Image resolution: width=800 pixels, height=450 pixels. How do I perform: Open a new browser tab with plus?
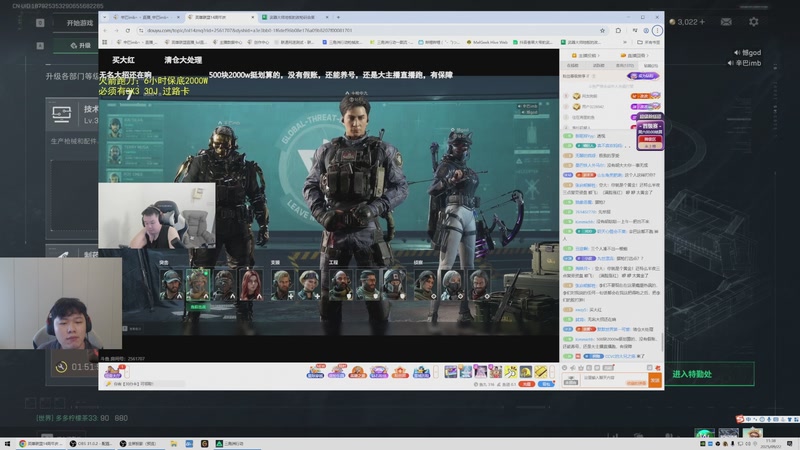(x=338, y=17)
